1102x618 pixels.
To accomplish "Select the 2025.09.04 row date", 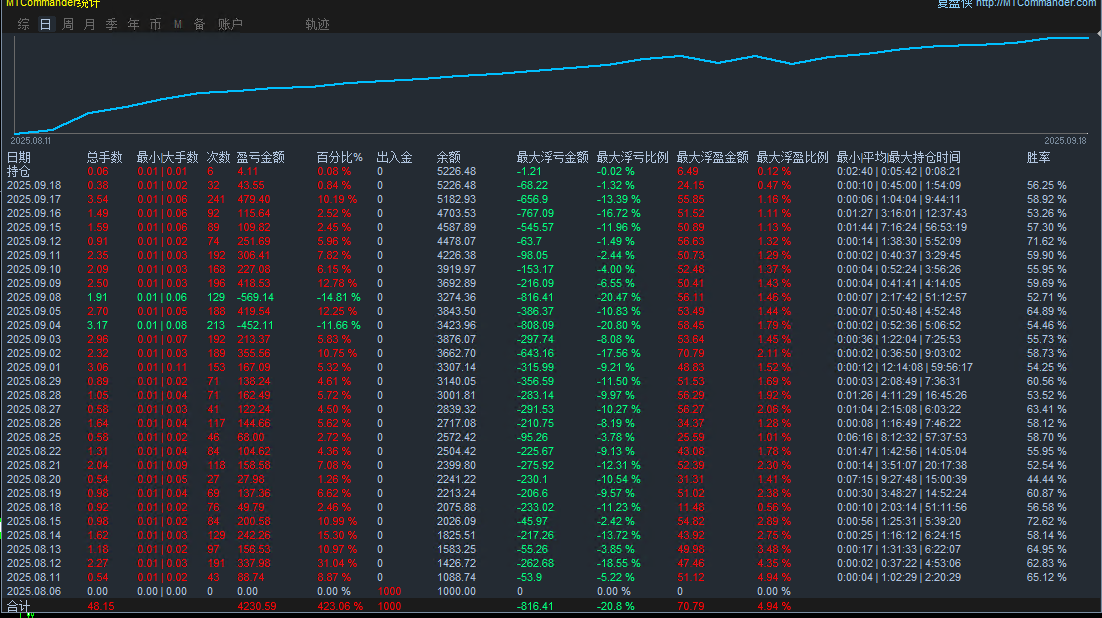I will (x=34, y=325).
